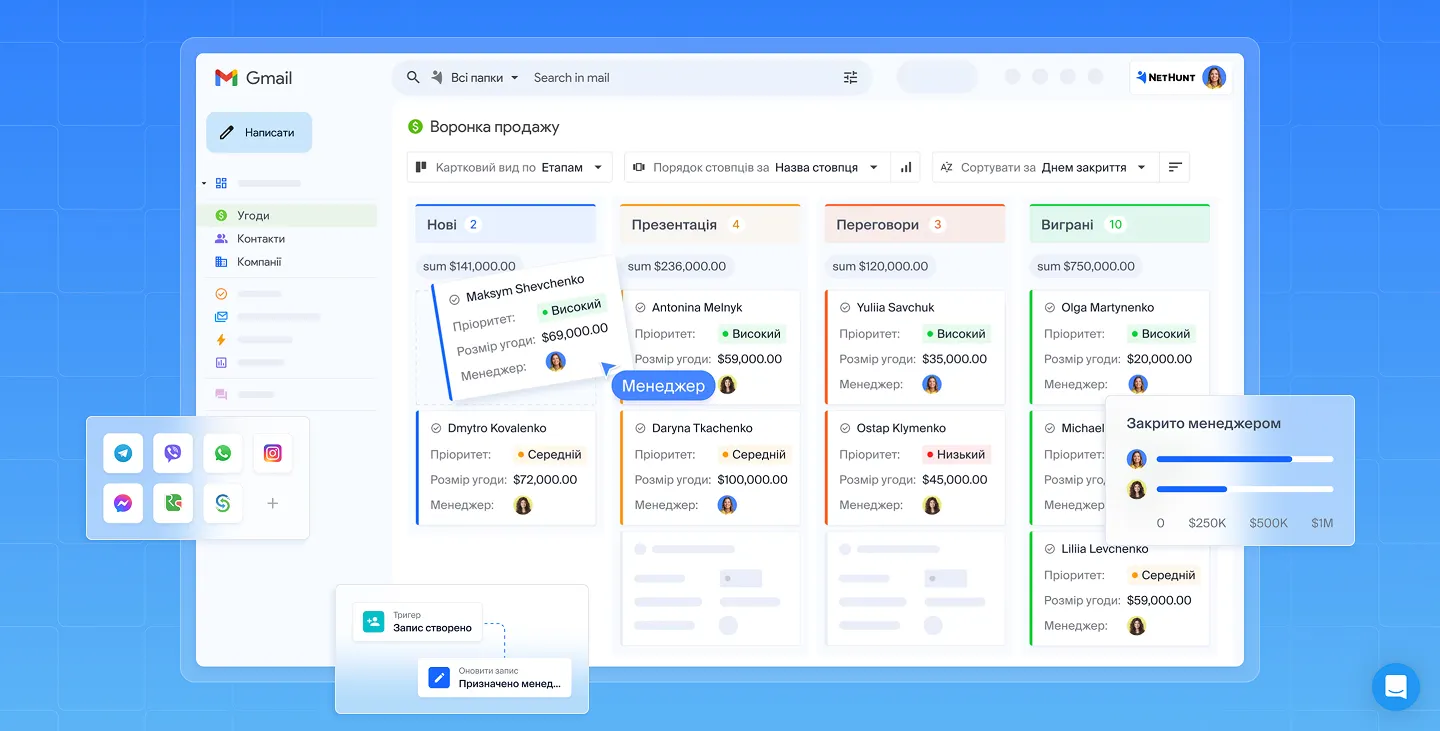This screenshot has width=1440, height=731.
Task: Select the WhatsApp icon
Action: click(223, 453)
